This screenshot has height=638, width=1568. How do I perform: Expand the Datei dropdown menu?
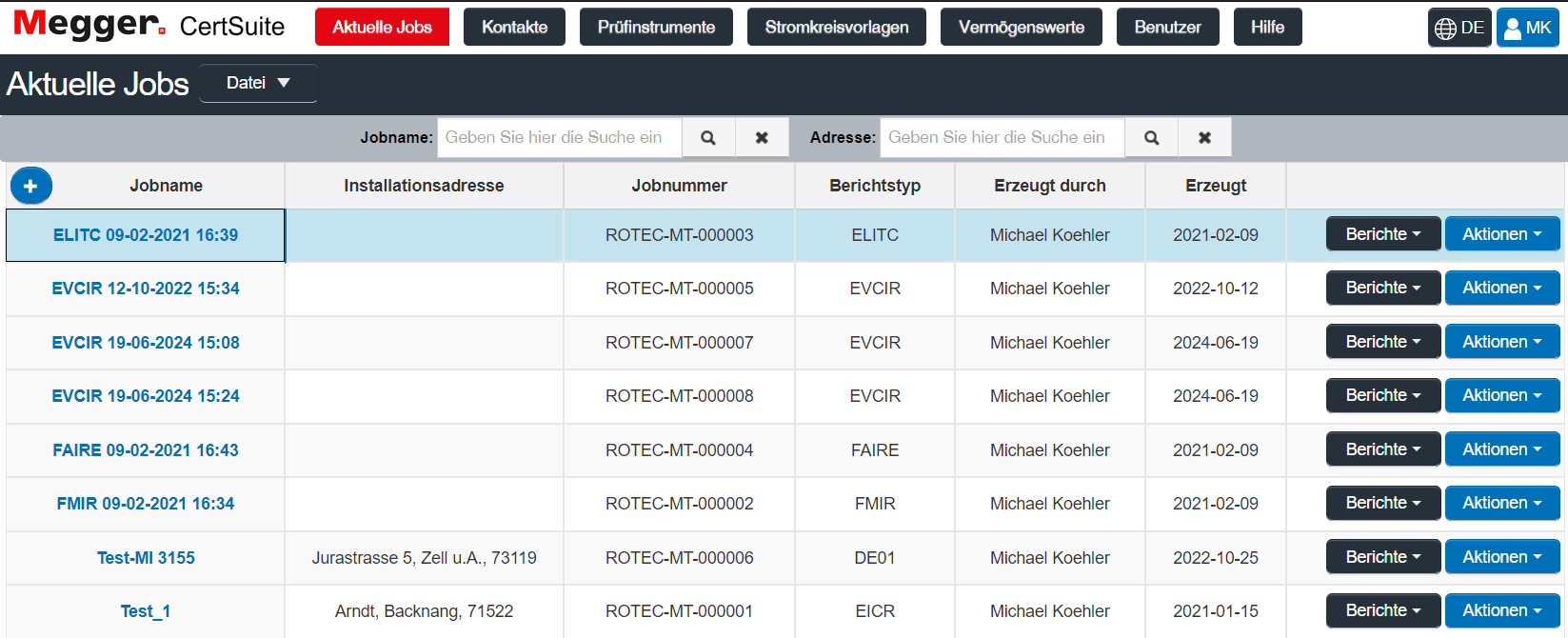click(x=258, y=83)
